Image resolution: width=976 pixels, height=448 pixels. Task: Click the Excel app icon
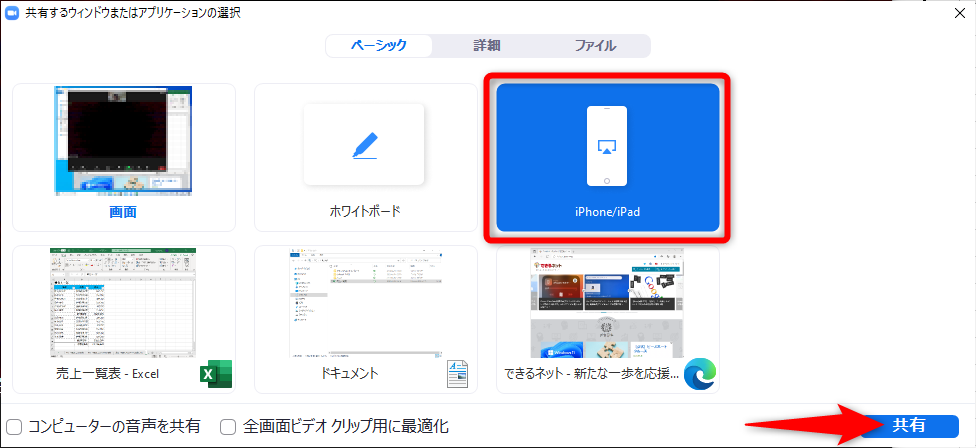coord(215,374)
